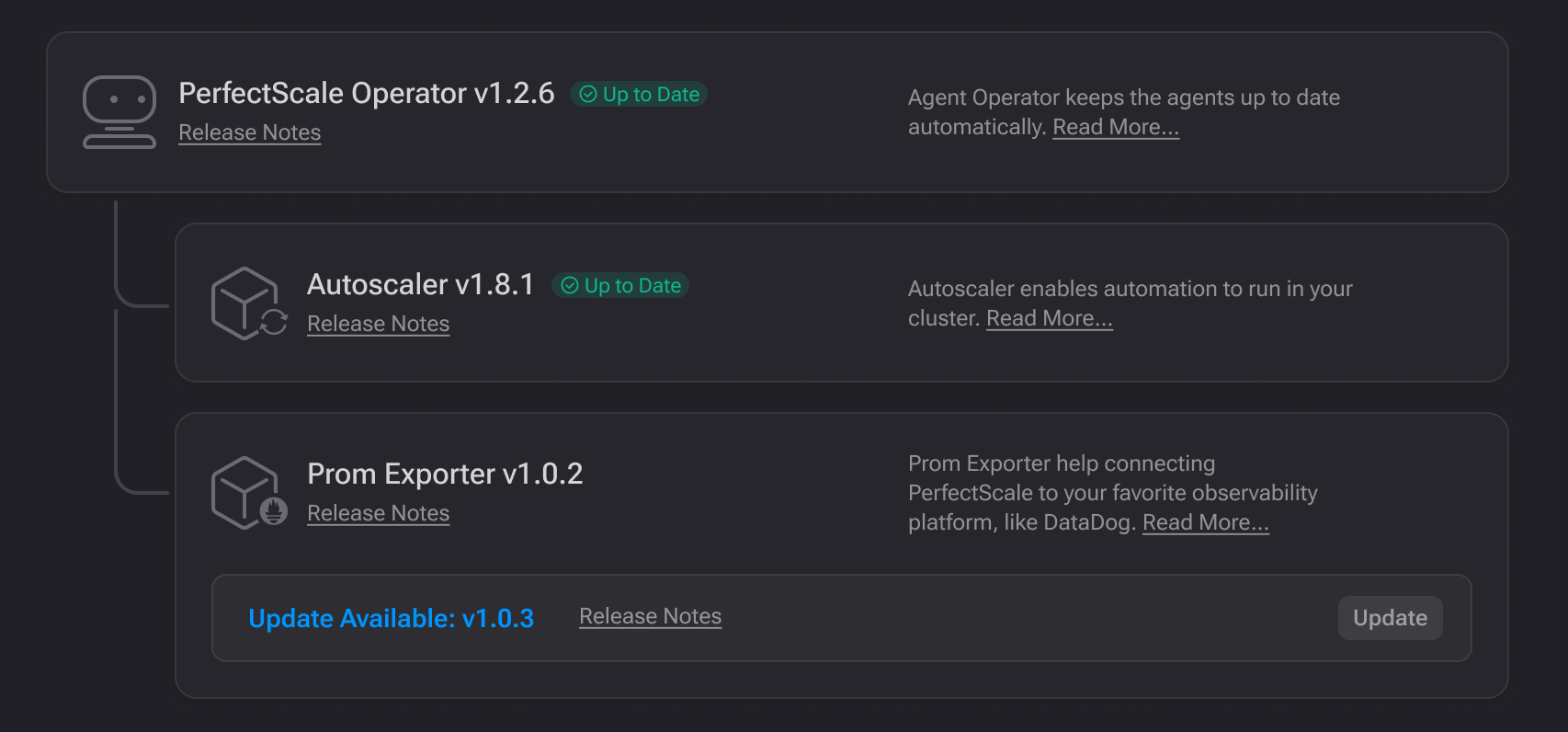Image resolution: width=1568 pixels, height=732 pixels.
Task: Click the PerfectScale Operator robot icon
Action: coord(119,112)
